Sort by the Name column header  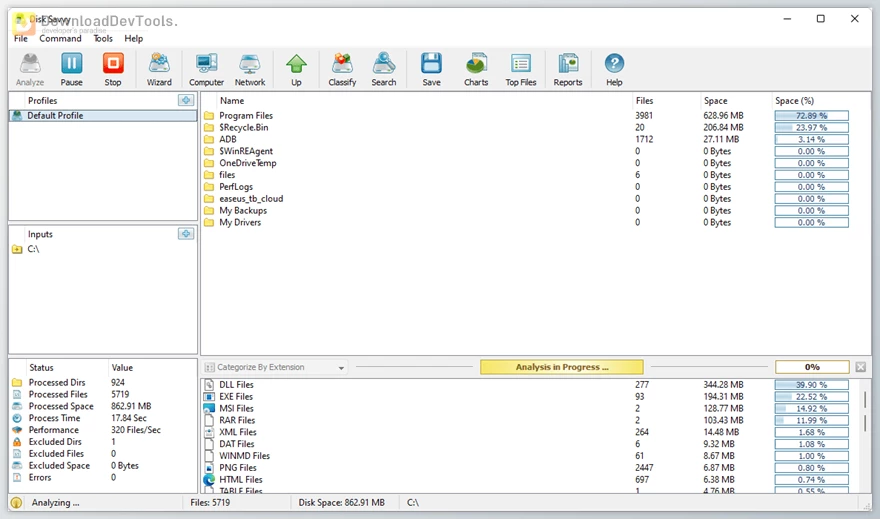(x=232, y=100)
